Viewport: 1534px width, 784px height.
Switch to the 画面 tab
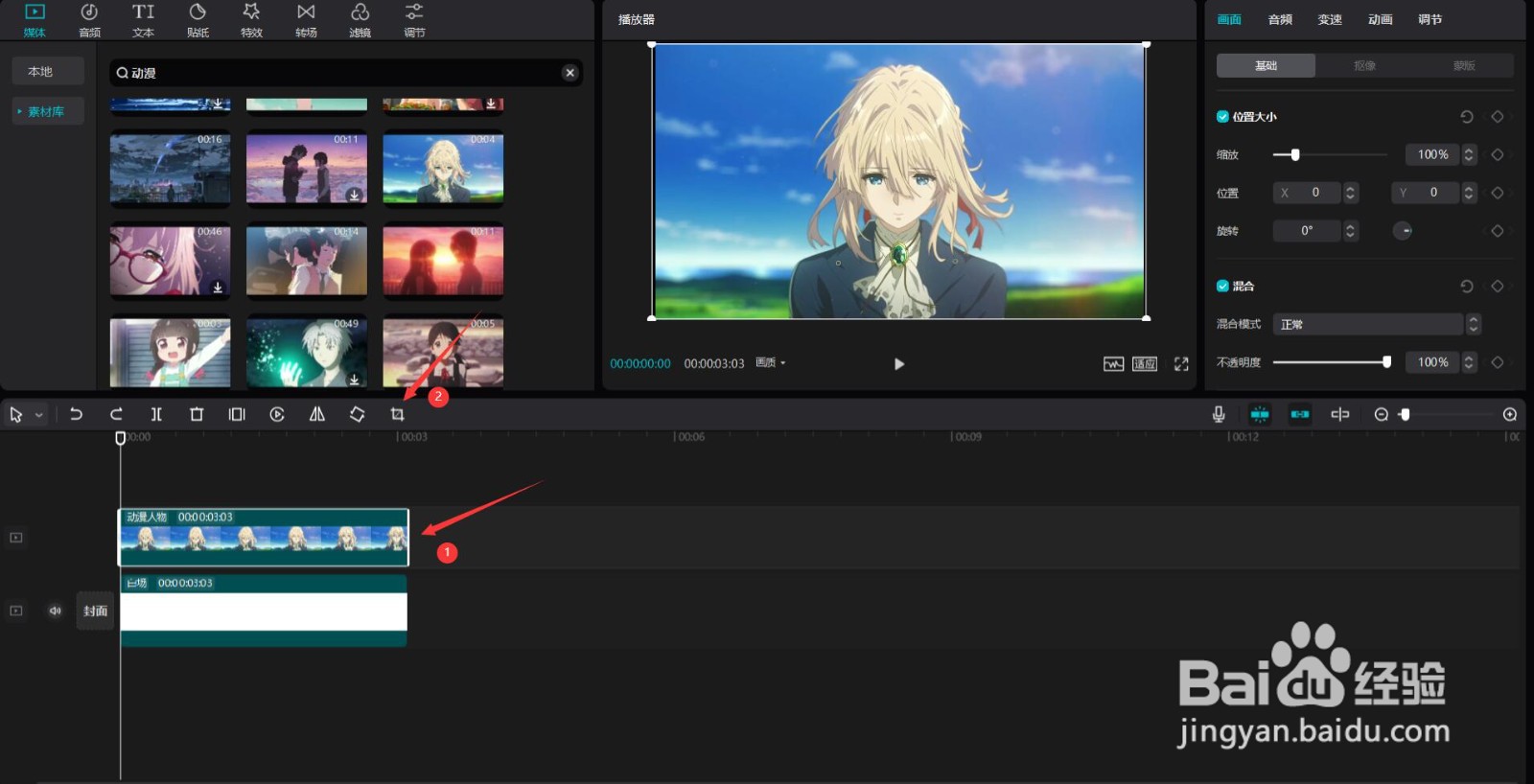click(1229, 19)
